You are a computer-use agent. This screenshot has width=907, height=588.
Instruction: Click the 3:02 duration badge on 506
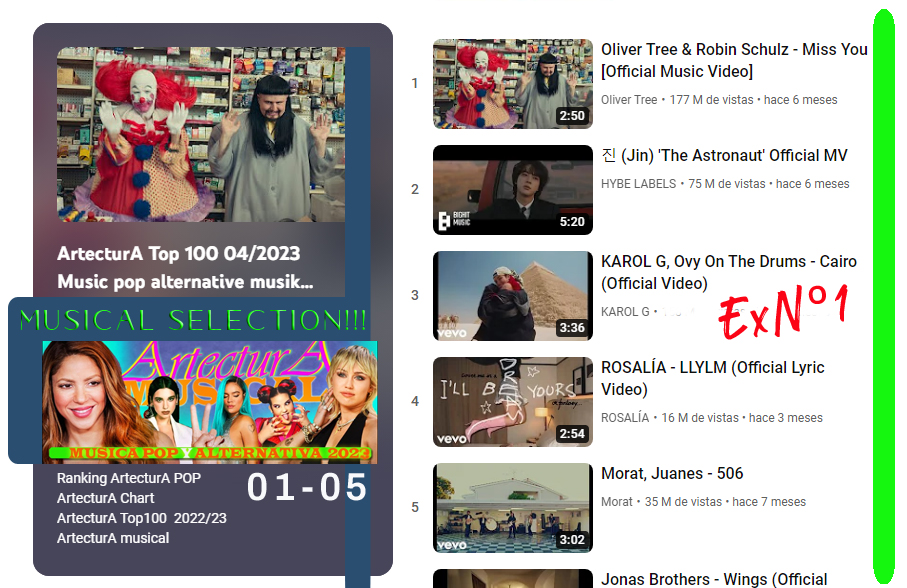[x=572, y=539]
